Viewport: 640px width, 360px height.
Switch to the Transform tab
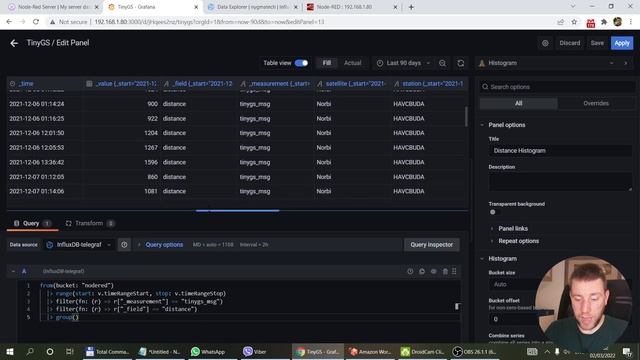point(90,223)
